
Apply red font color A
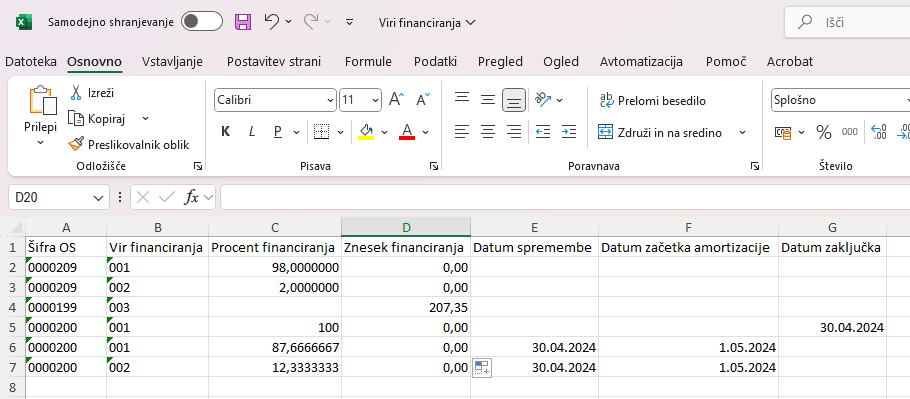coord(407,132)
